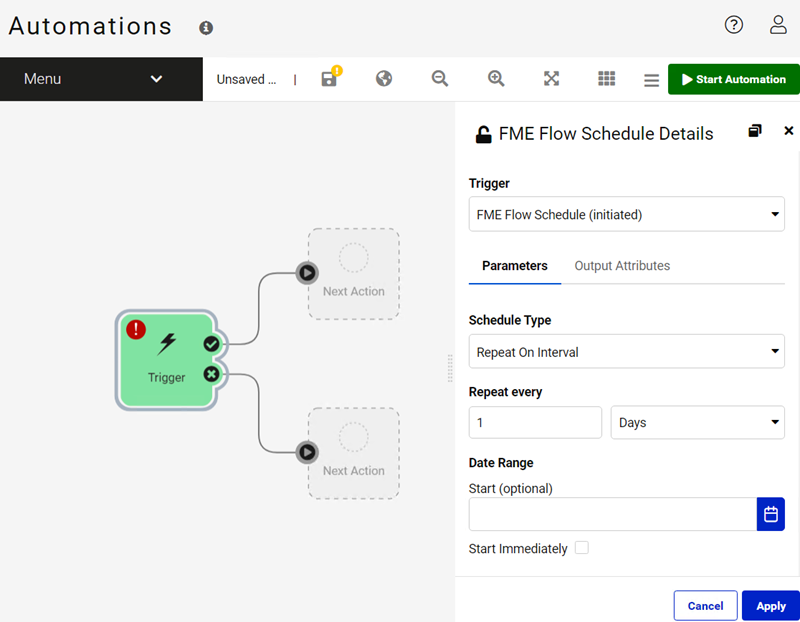Click the Unsaved automation name text
800x622 pixels.
pyautogui.click(x=246, y=79)
